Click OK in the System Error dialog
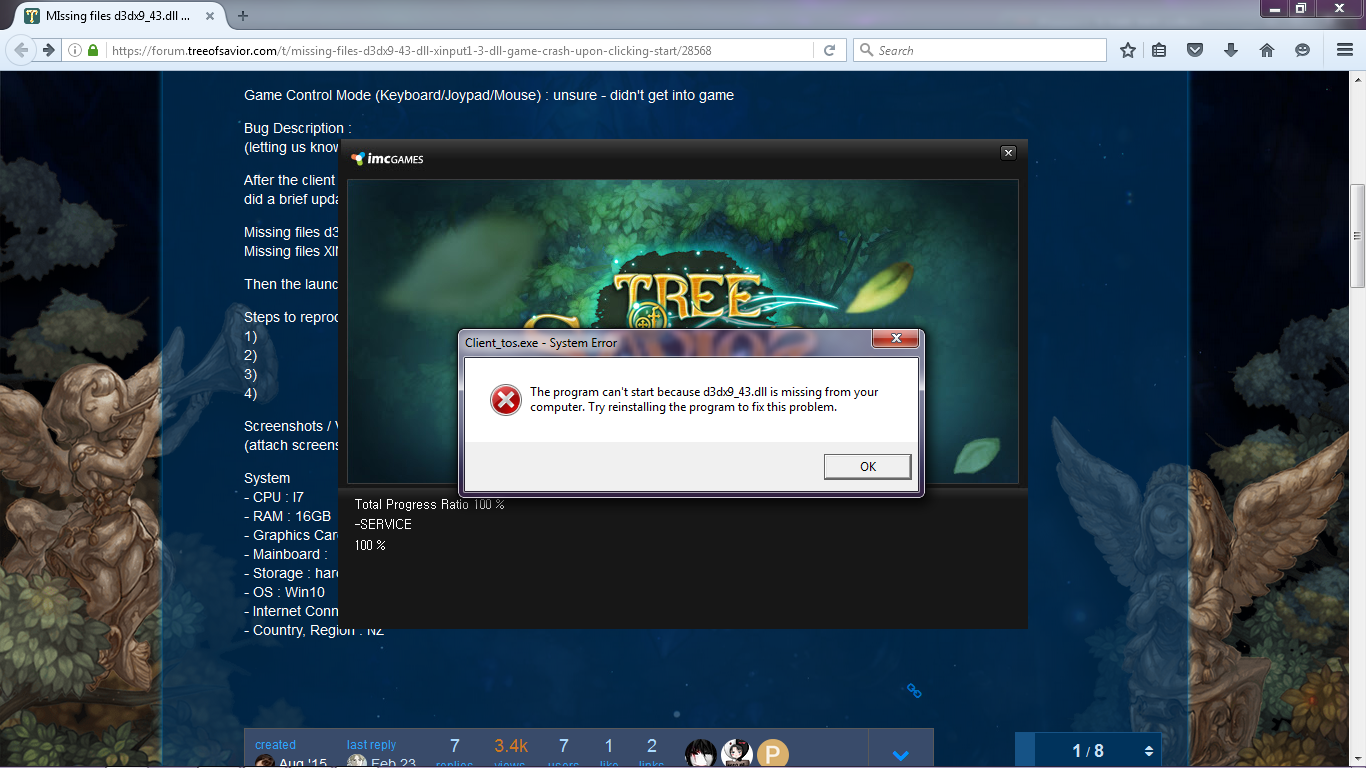This screenshot has width=1366, height=768. tap(867, 467)
